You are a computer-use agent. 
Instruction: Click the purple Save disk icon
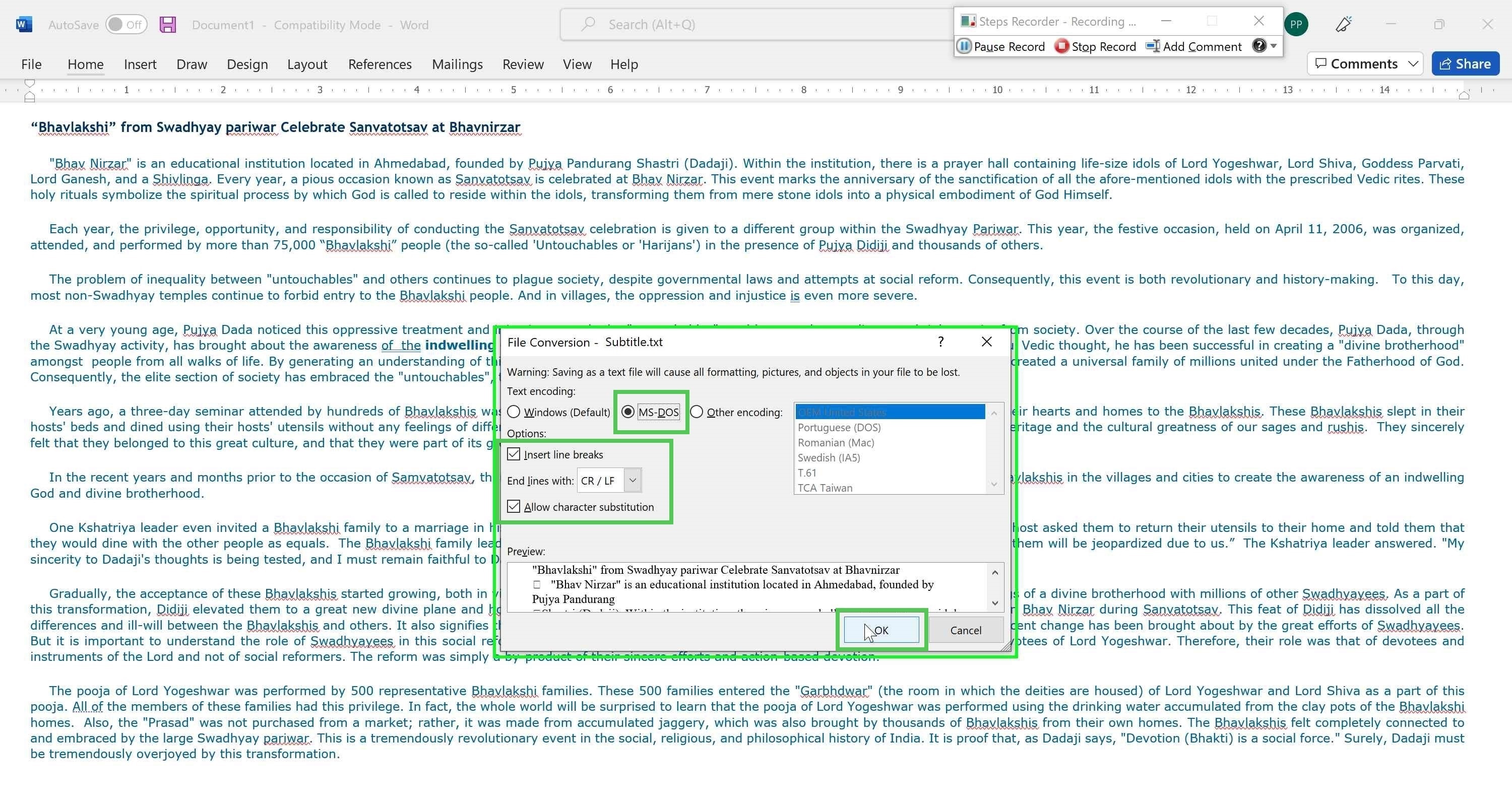[x=168, y=25]
